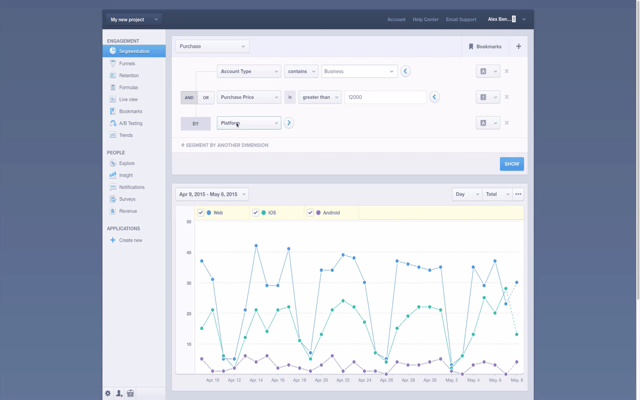Viewport: 640px width, 400px height.
Task: Click the Android legend color dot
Action: point(318,213)
